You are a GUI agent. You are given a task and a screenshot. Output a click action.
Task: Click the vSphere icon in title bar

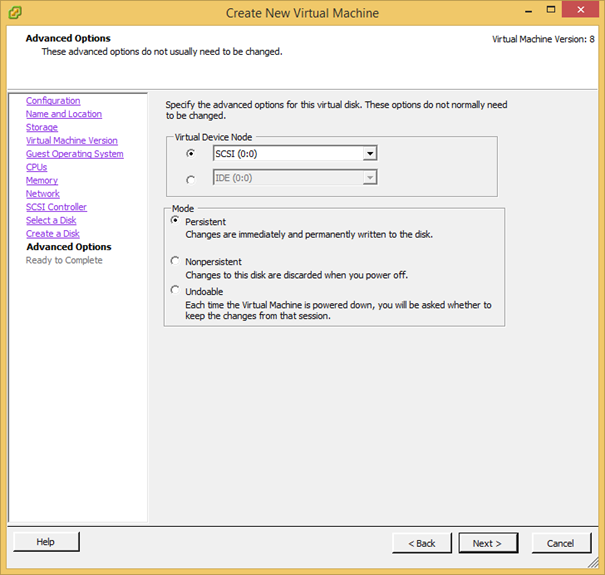15,13
